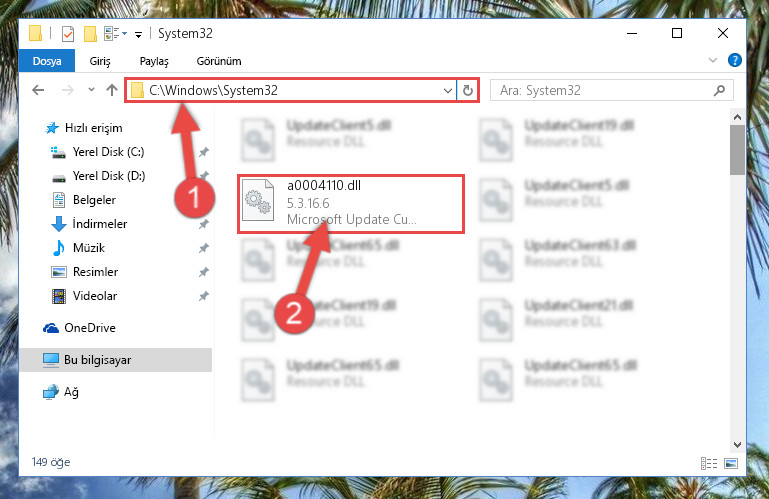Click the New folder quick access icon

click(x=90, y=34)
